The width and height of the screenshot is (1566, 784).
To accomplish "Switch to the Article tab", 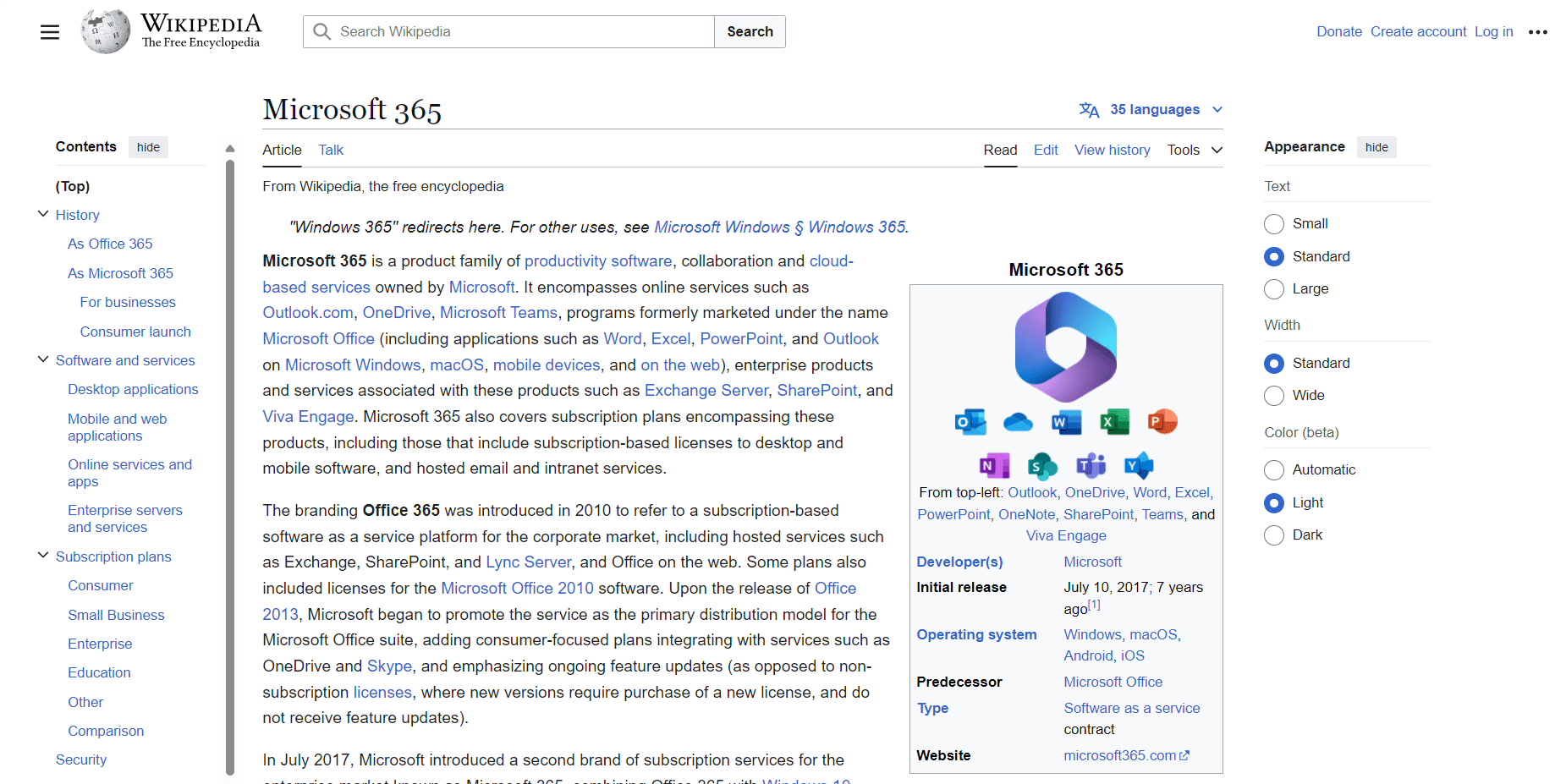I will click(282, 150).
